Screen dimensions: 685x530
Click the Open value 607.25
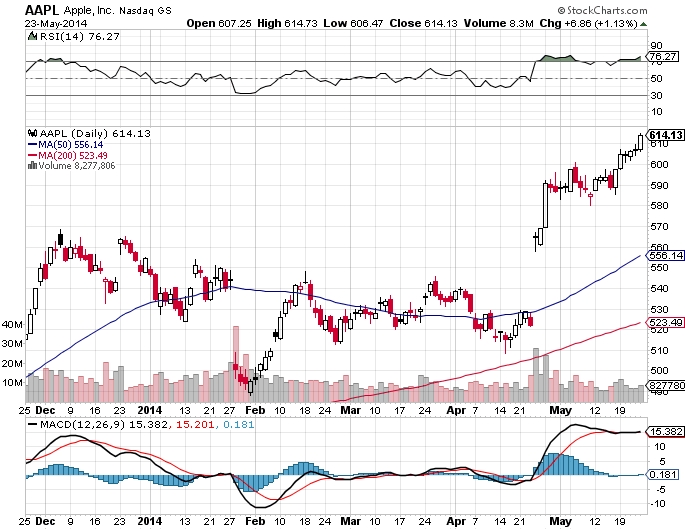235,24
